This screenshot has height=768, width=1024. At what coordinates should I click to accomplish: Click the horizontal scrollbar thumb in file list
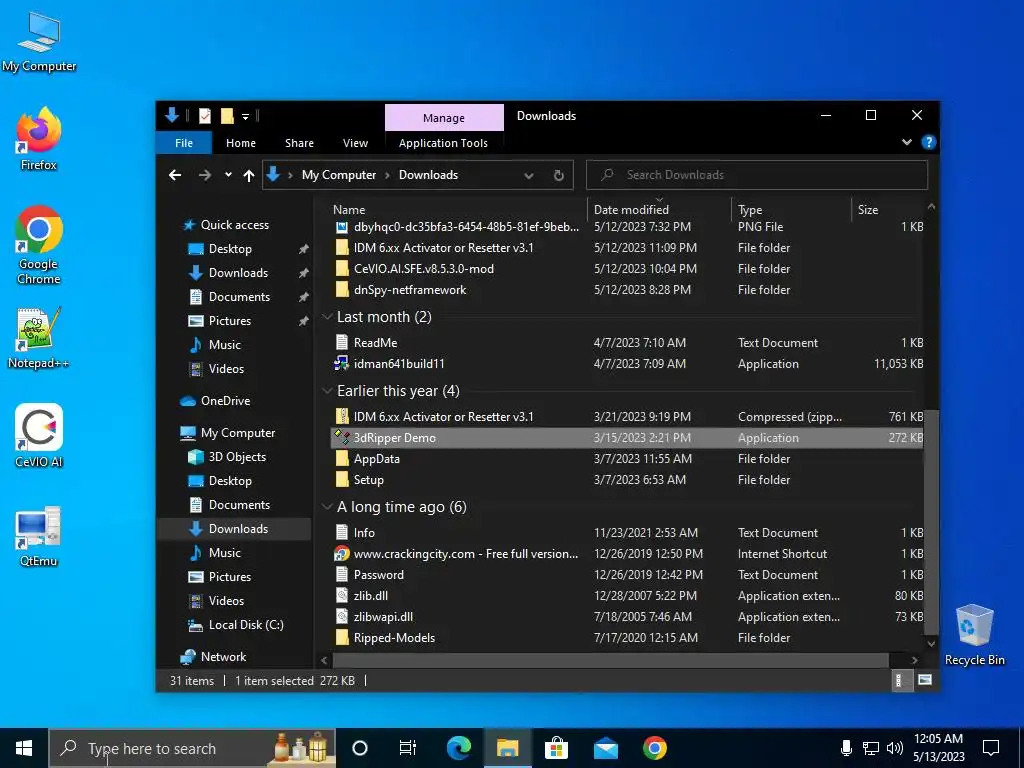coord(610,660)
